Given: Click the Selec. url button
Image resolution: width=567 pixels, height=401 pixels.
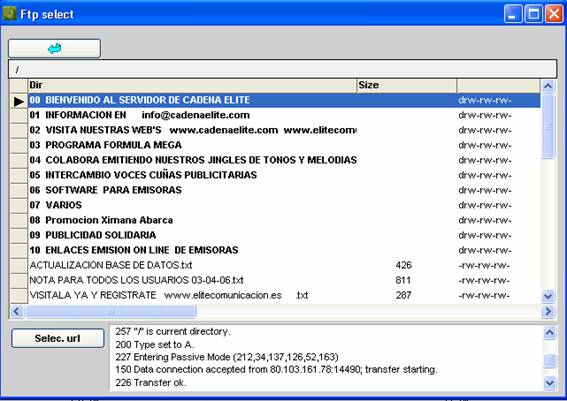Looking at the screenshot, I should coord(58,338).
